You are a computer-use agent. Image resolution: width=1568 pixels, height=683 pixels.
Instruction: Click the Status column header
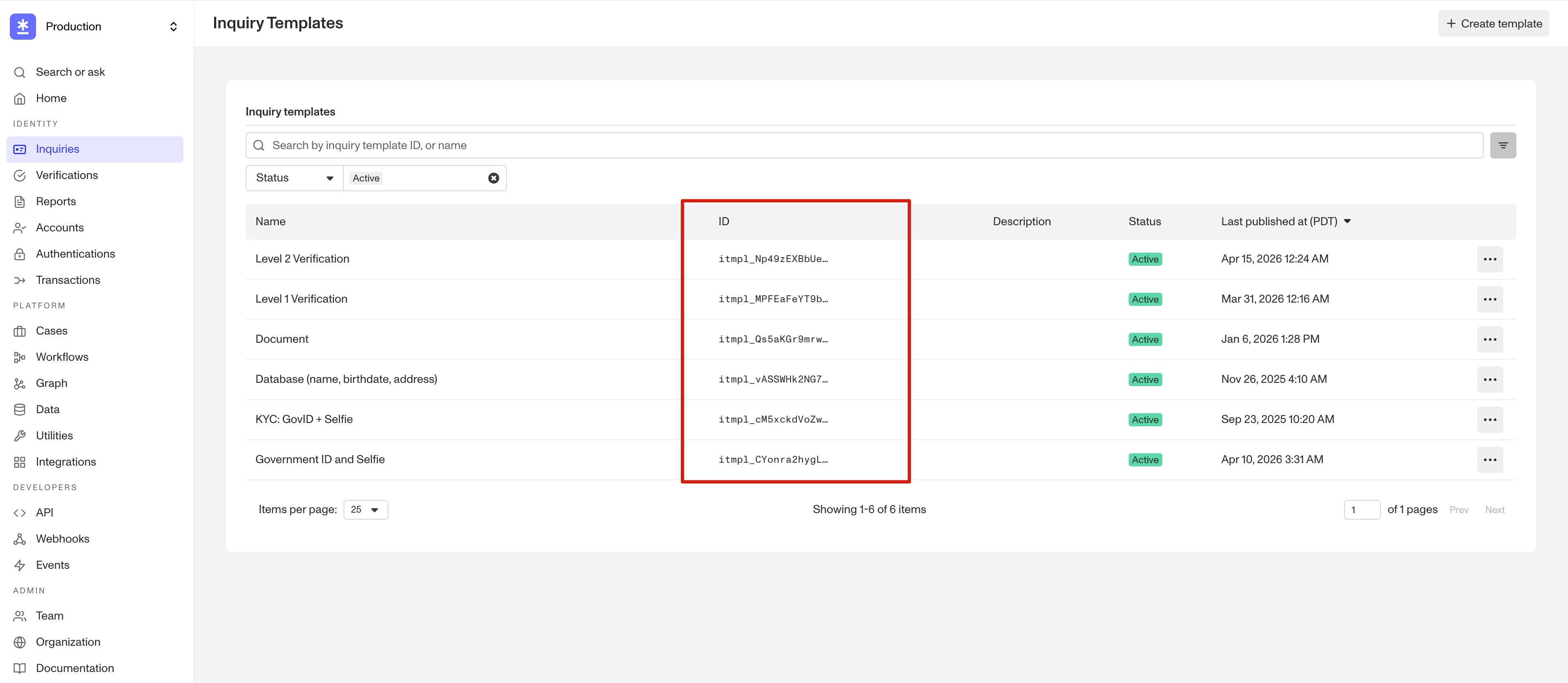coord(1144,222)
